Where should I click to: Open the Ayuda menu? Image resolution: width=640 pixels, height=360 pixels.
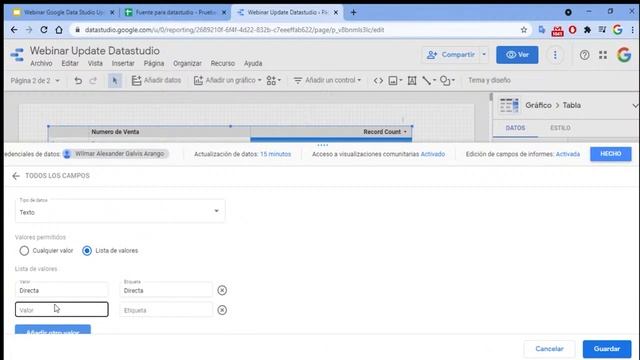253,64
